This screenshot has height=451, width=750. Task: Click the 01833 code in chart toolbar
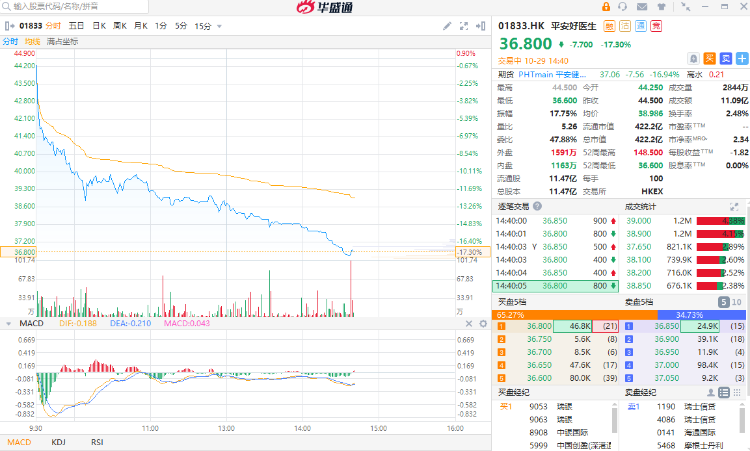pyautogui.click(x=31, y=26)
